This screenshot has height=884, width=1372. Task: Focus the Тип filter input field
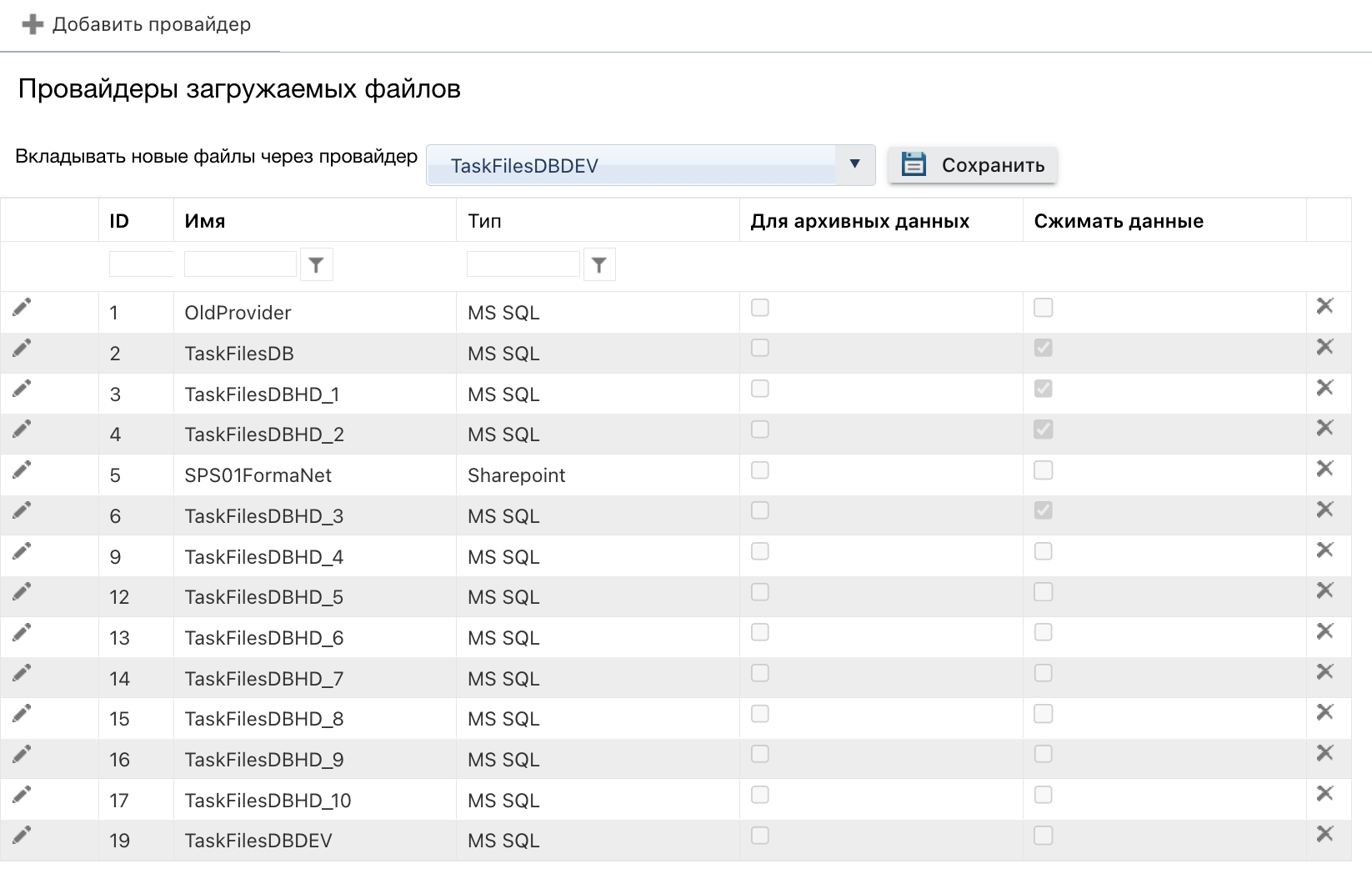click(523, 264)
